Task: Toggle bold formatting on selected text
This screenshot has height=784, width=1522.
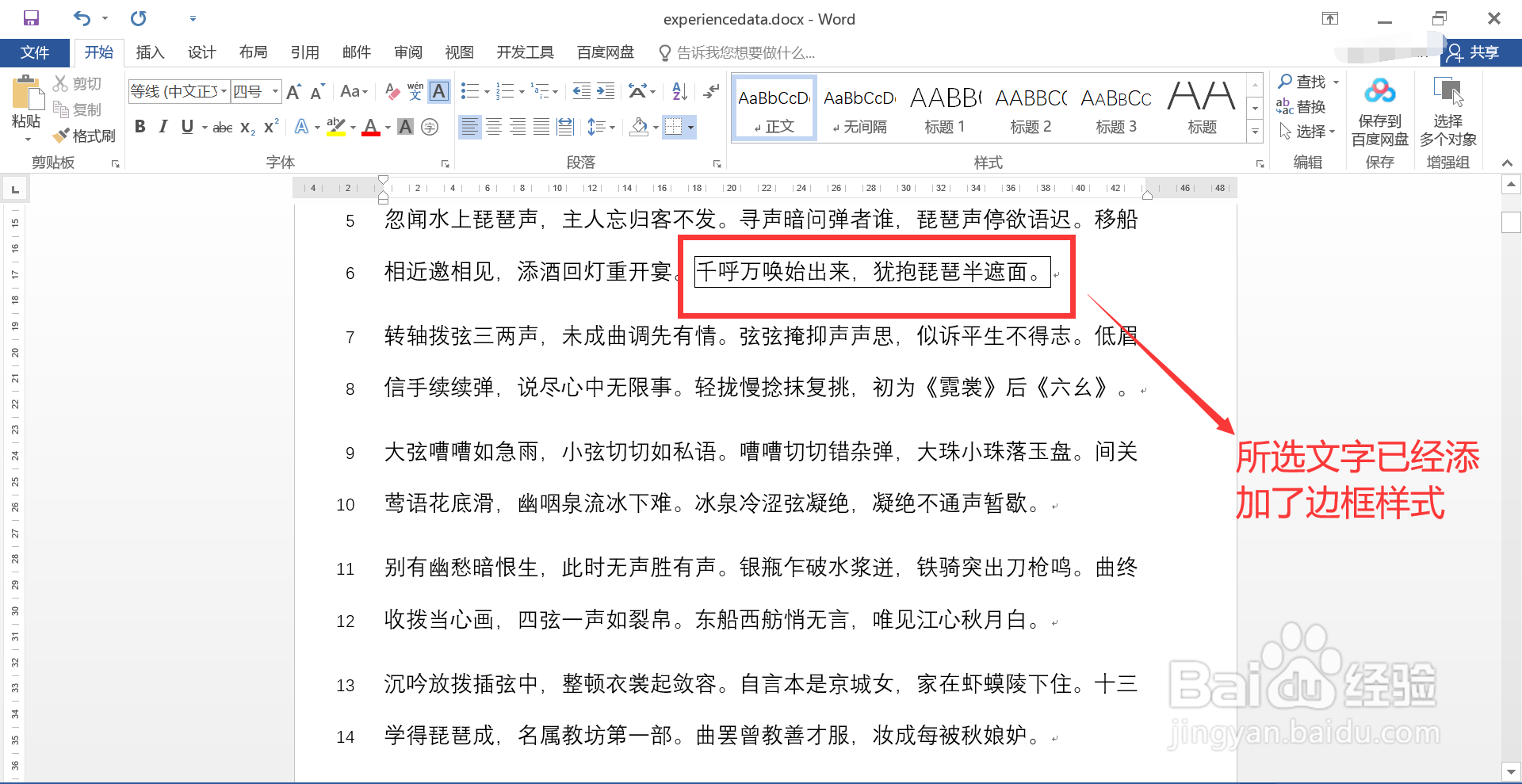Action: click(140, 126)
